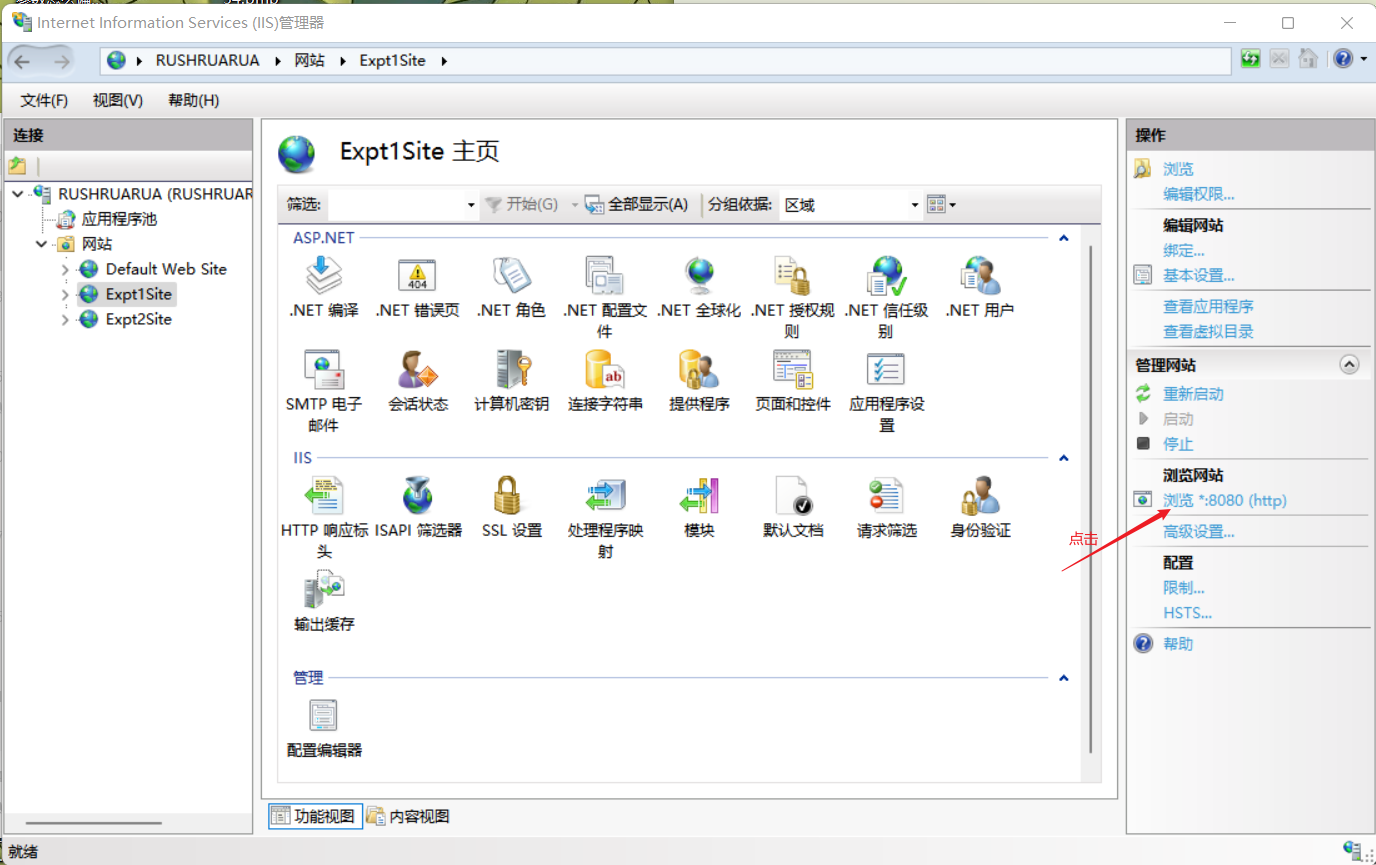The height and width of the screenshot is (865, 1376).
Task: Open the 输出缓存 feature icon
Action: [x=324, y=590]
